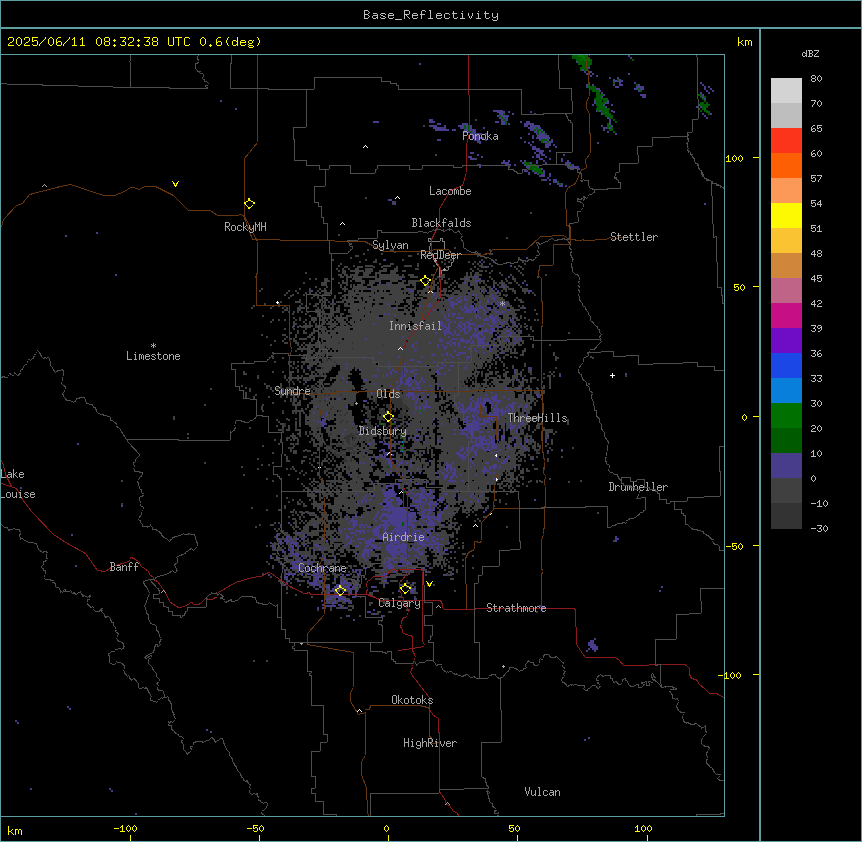Viewport: 862px width, 842px height.
Task: Click the HighRiver label
Action: 430,743
